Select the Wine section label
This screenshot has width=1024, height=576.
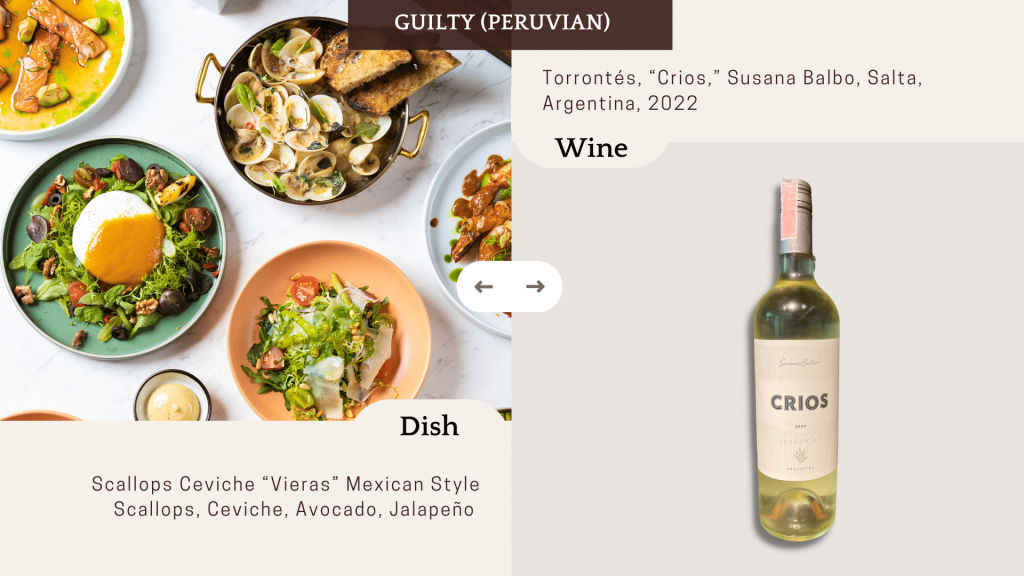click(x=591, y=148)
